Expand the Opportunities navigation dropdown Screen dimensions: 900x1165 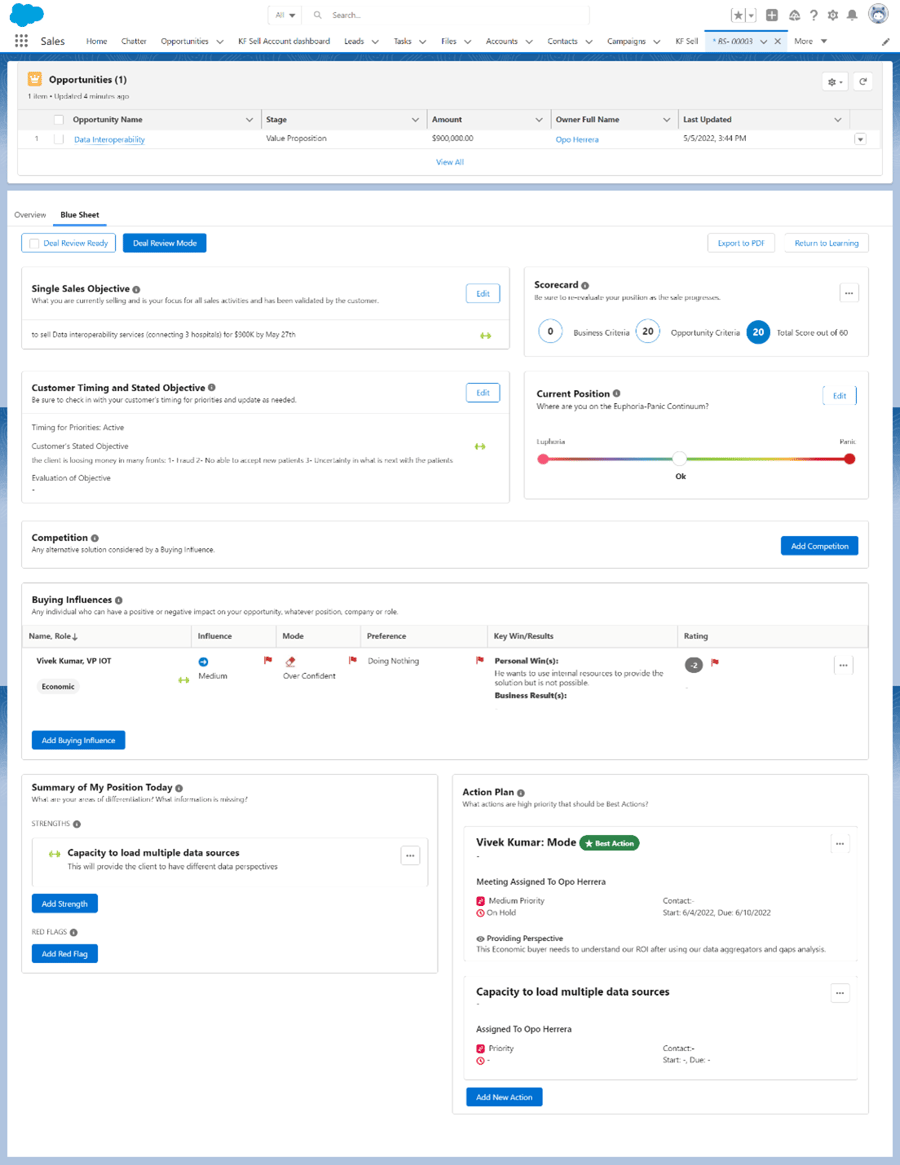click(219, 41)
